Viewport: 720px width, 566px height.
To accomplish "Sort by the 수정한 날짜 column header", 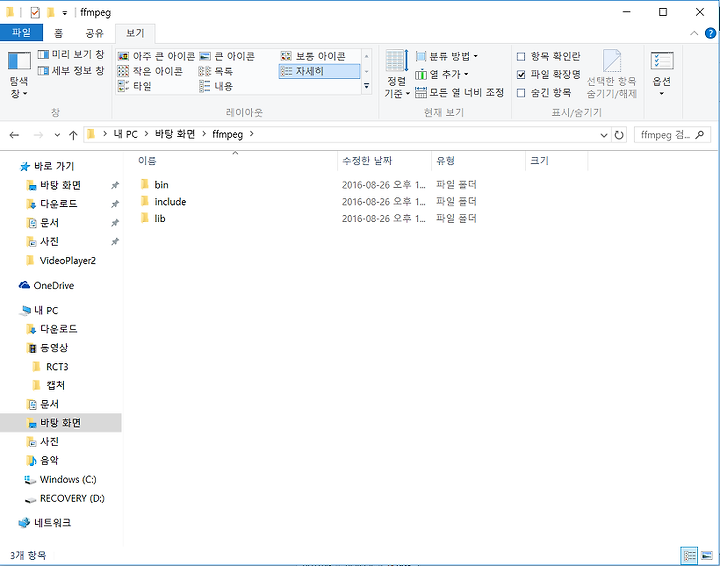I will tap(385, 161).
